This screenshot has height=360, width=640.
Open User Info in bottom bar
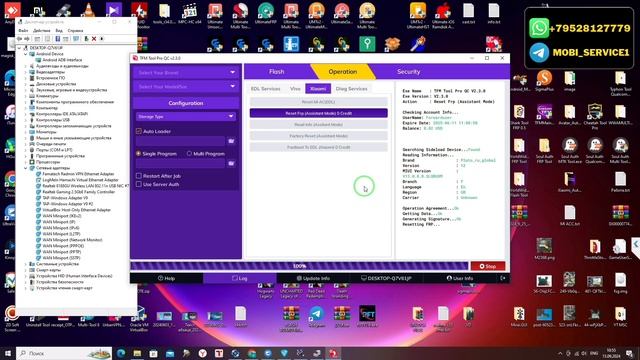(x=460, y=278)
